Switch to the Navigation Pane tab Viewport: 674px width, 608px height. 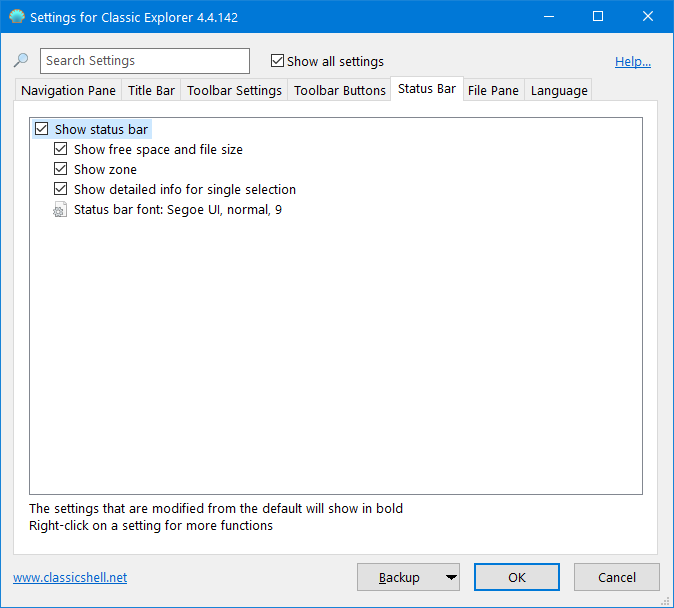click(68, 90)
